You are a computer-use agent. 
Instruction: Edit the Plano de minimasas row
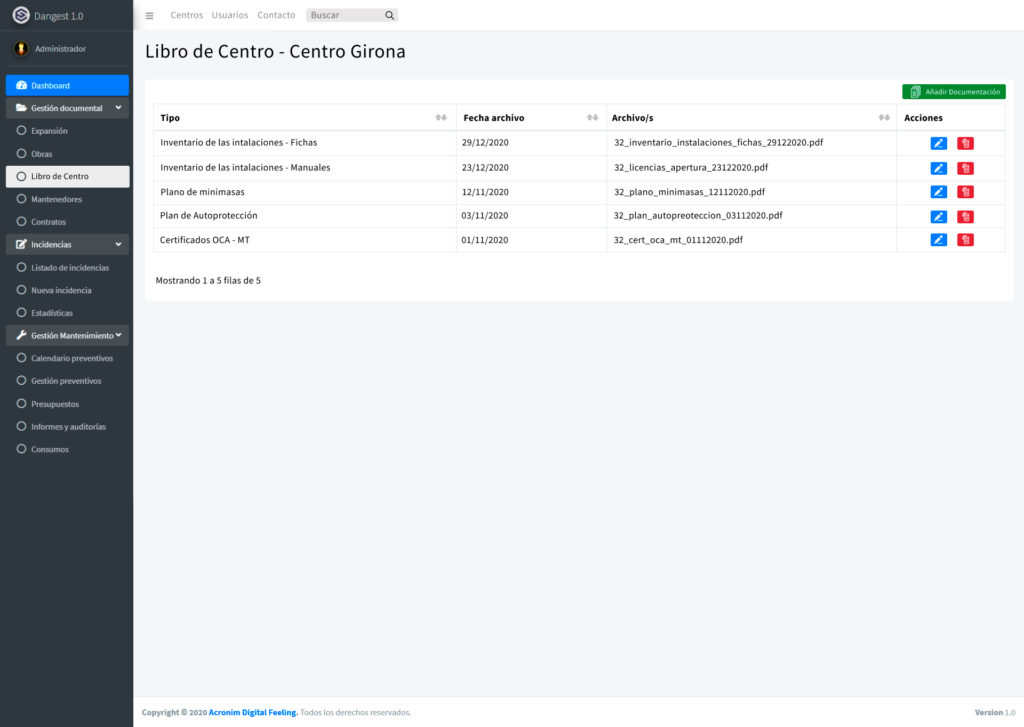(x=938, y=192)
